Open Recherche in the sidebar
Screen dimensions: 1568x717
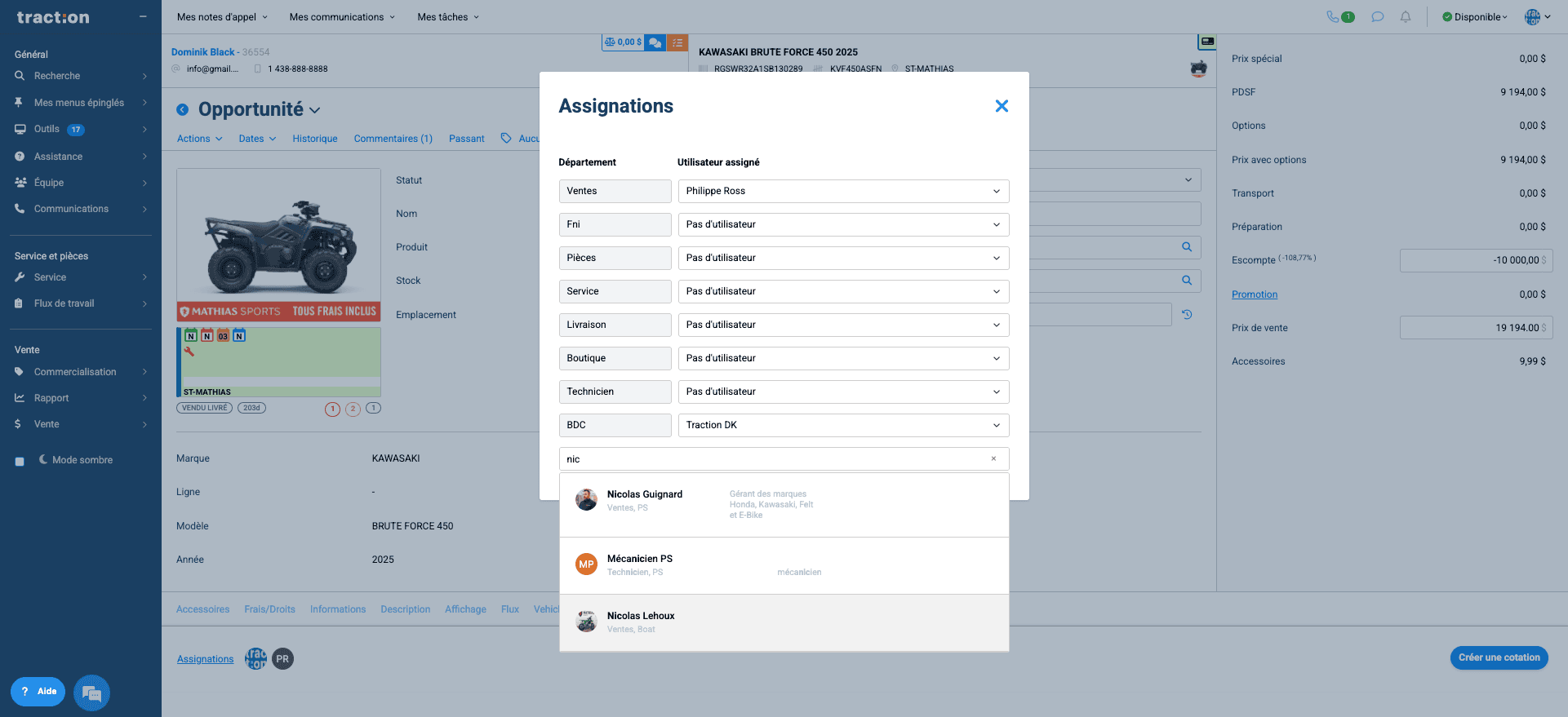(x=81, y=76)
